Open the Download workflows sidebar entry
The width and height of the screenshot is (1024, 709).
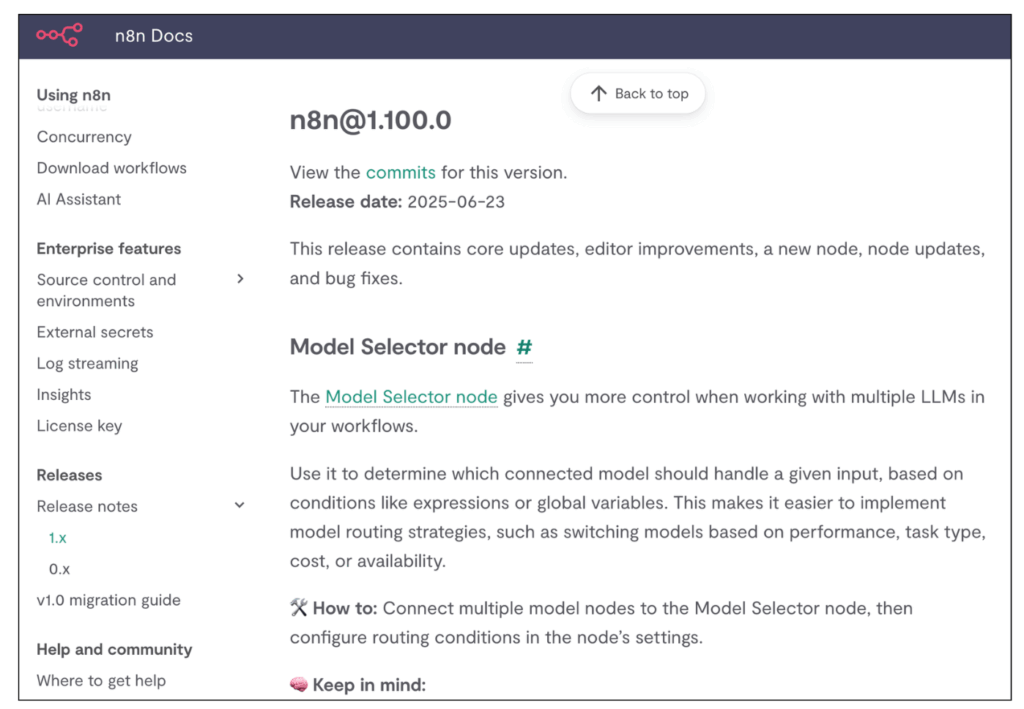point(111,168)
